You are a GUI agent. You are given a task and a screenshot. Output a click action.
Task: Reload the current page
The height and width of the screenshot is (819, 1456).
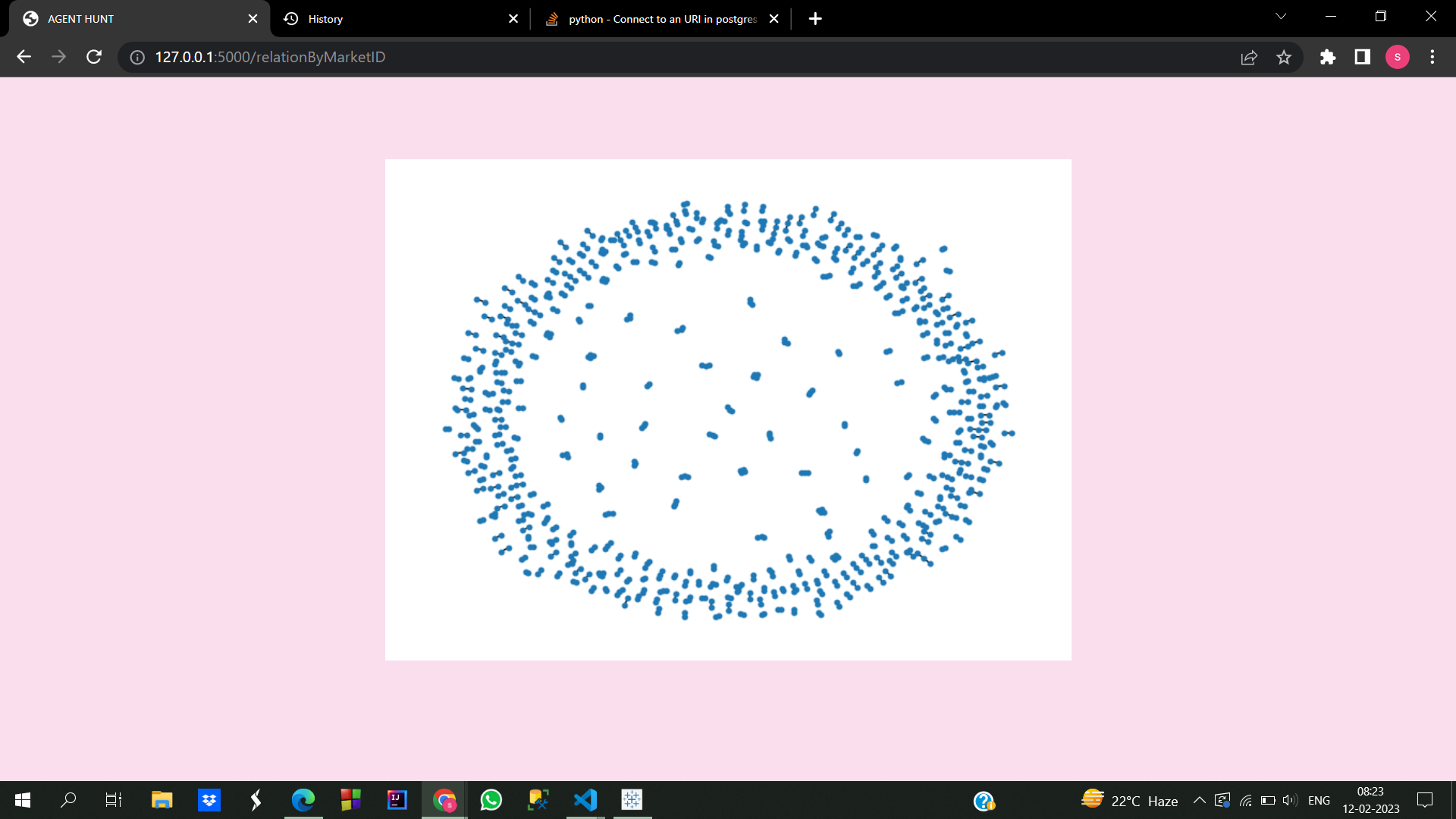94,57
